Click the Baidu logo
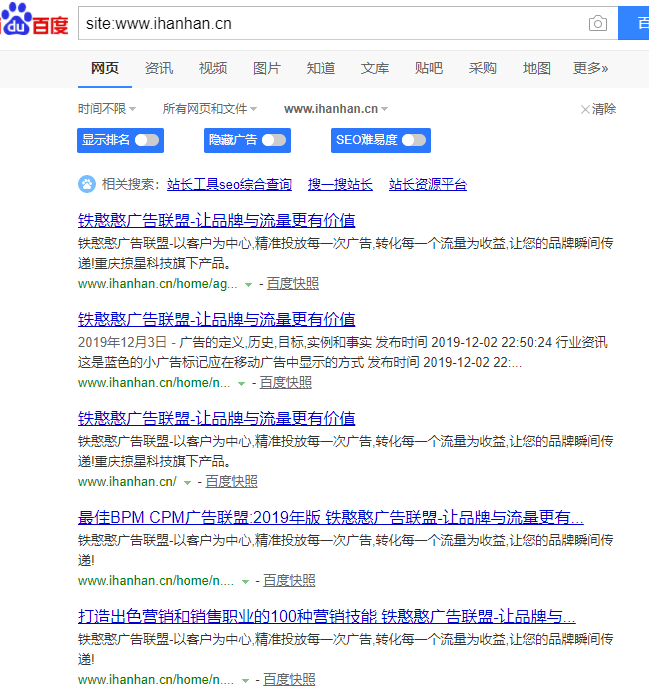649x687 pixels. [x=34, y=18]
